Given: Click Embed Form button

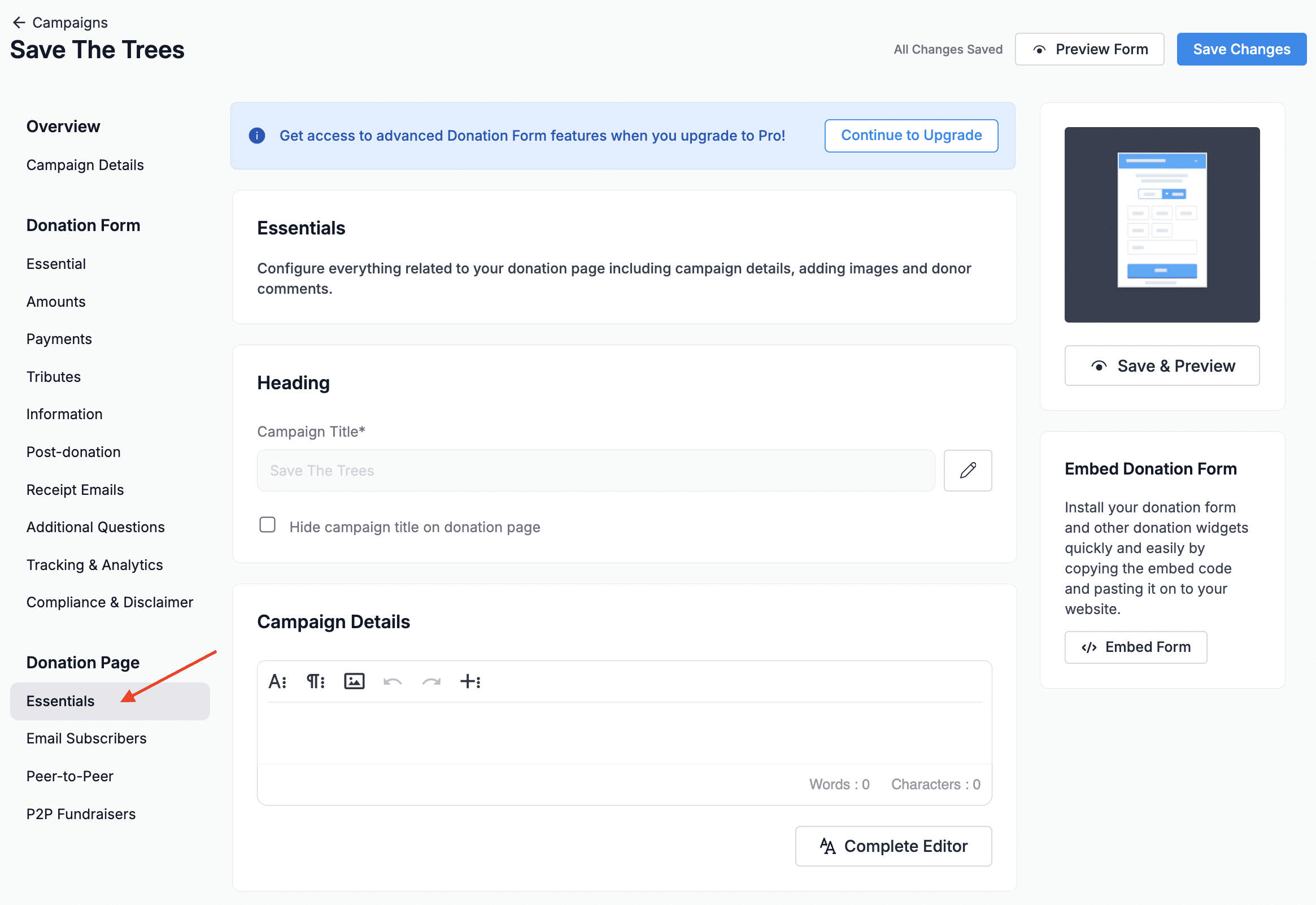Looking at the screenshot, I should pyautogui.click(x=1135, y=647).
